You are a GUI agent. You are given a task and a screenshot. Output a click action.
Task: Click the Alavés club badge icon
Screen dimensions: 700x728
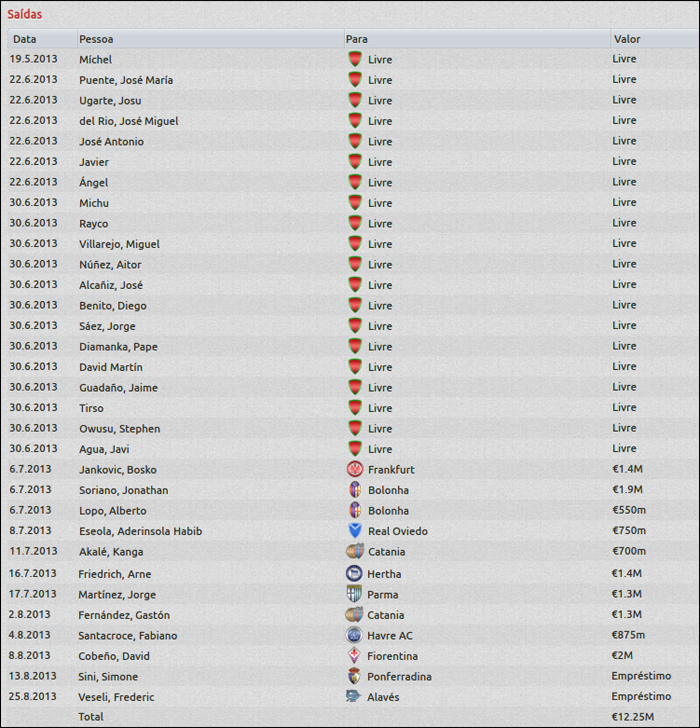(x=354, y=697)
